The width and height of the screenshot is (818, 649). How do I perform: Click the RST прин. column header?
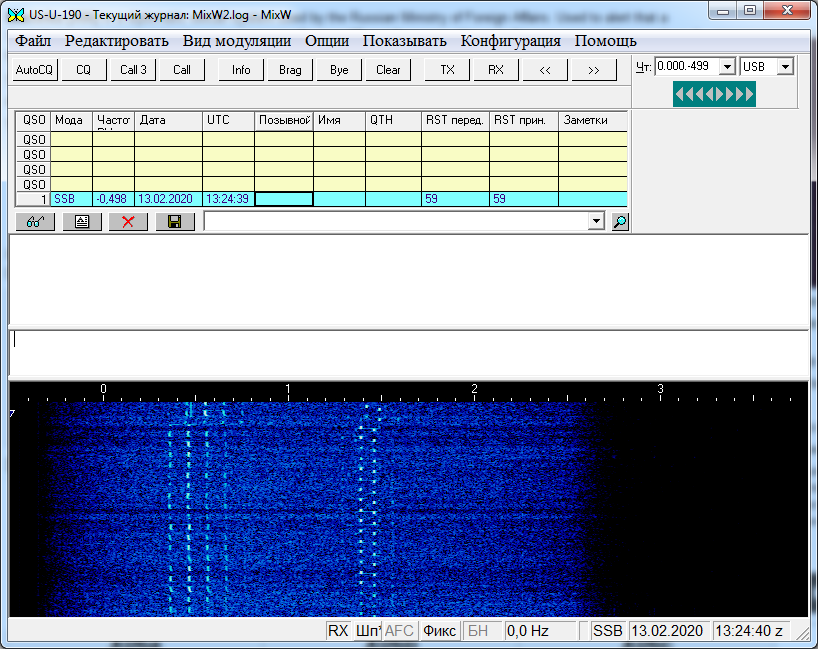pos(524,121)
